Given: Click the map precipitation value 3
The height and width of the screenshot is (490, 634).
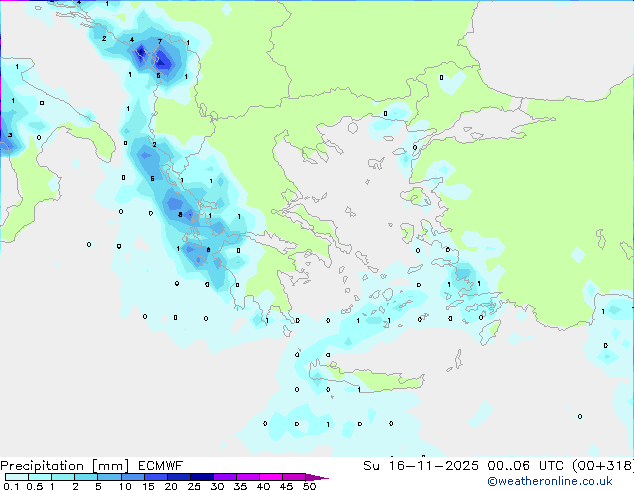Looking at the screenshot, I should [10, 135].
